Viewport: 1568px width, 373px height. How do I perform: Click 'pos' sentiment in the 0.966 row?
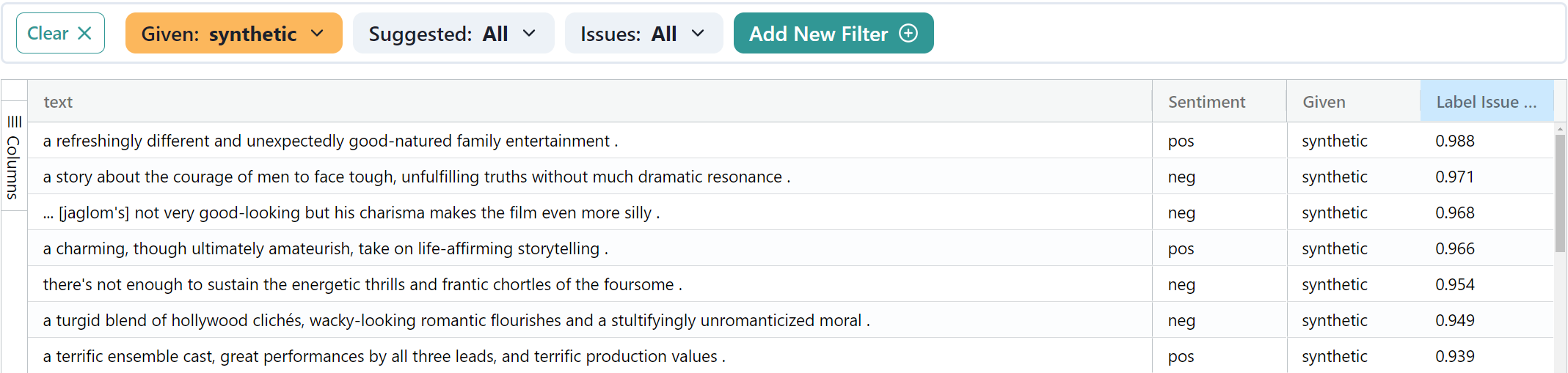click(x=1181, y=249)
